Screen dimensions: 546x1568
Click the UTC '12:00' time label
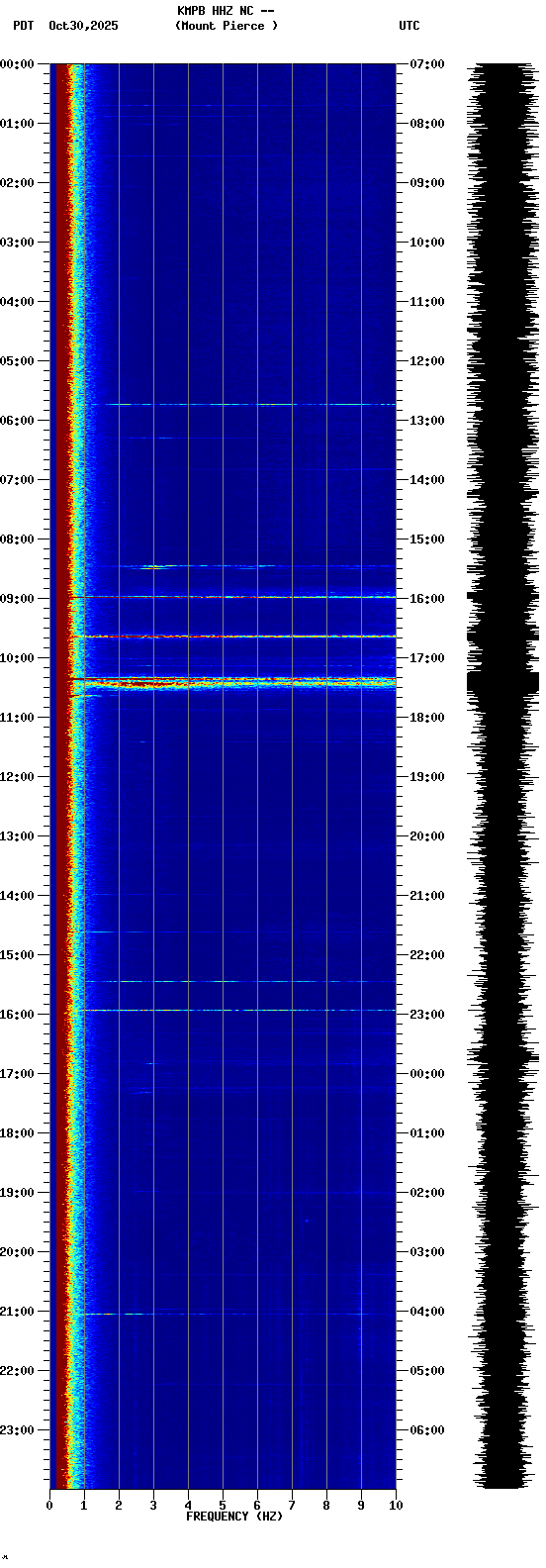[427, 361]
